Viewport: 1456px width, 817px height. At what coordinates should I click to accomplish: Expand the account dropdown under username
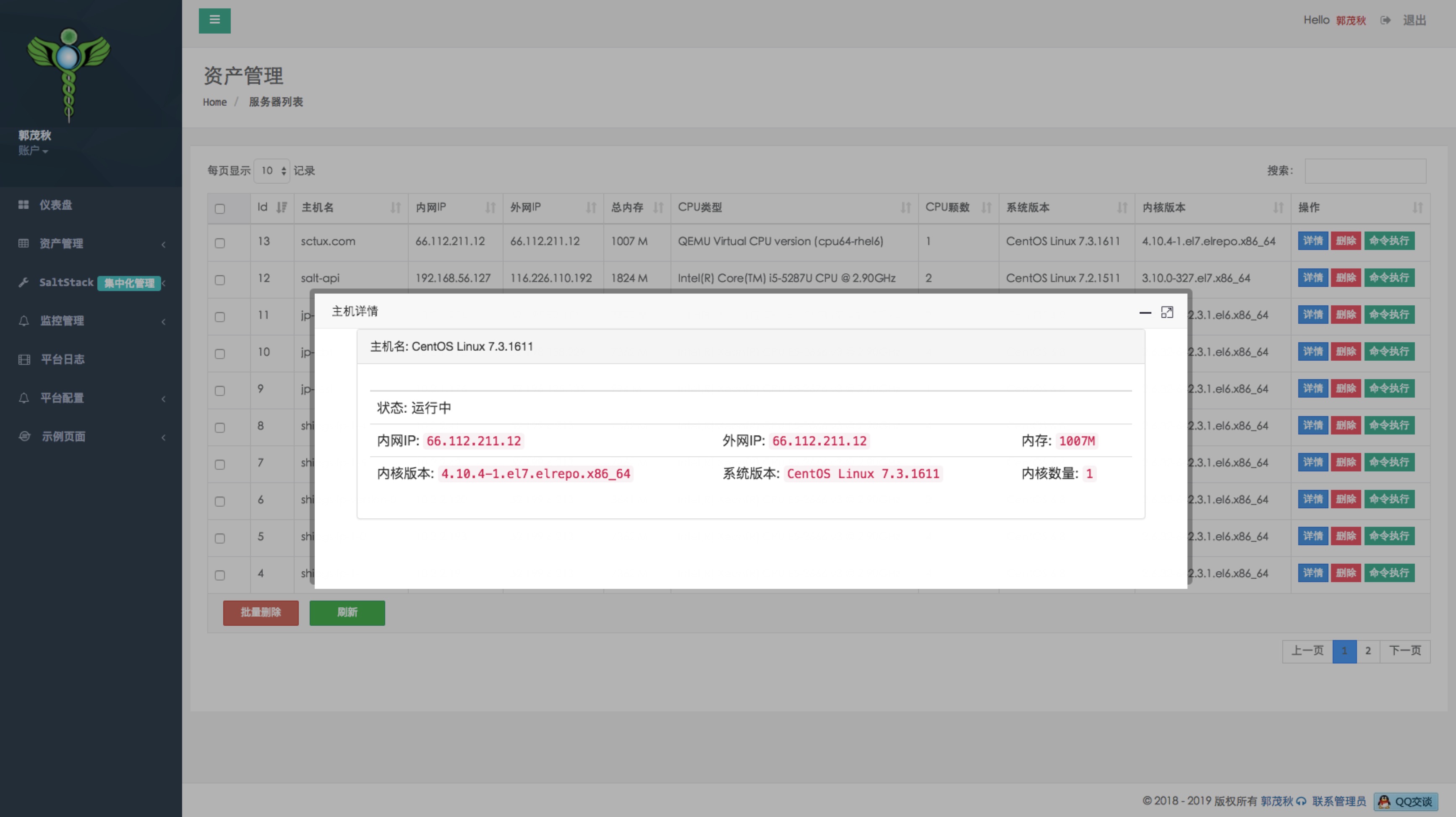33,151
